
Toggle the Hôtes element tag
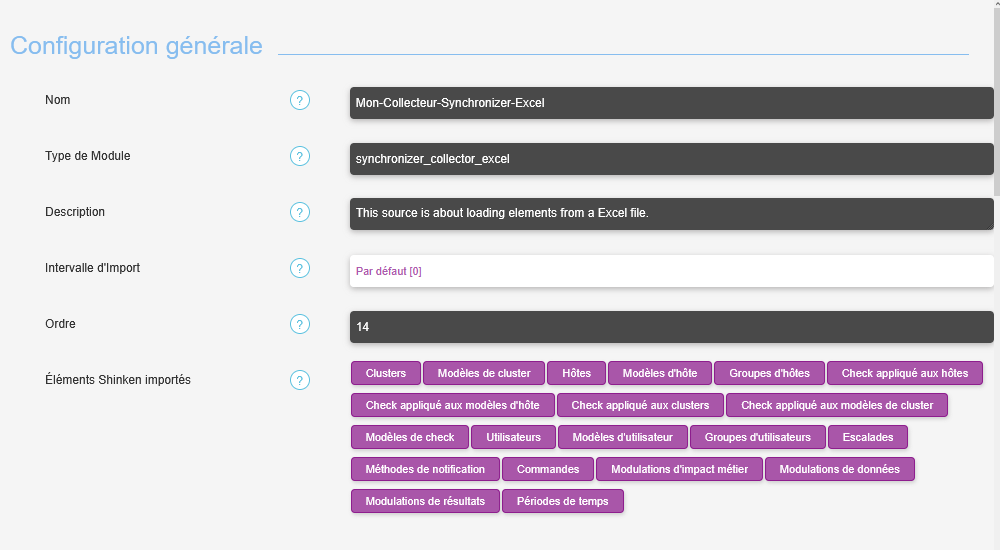[576, 373]
